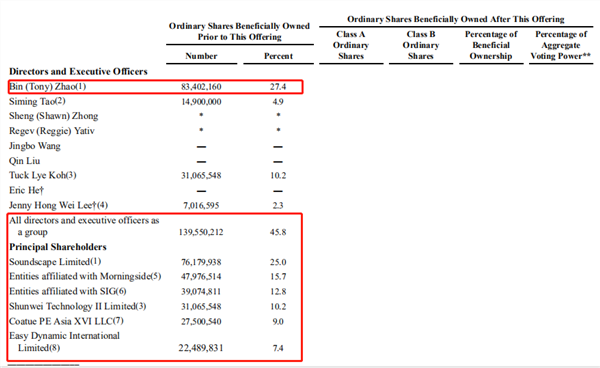Click the 45.8 percent value
The height and width of the screenshot is (368, 600).
[x=278, y=232]
